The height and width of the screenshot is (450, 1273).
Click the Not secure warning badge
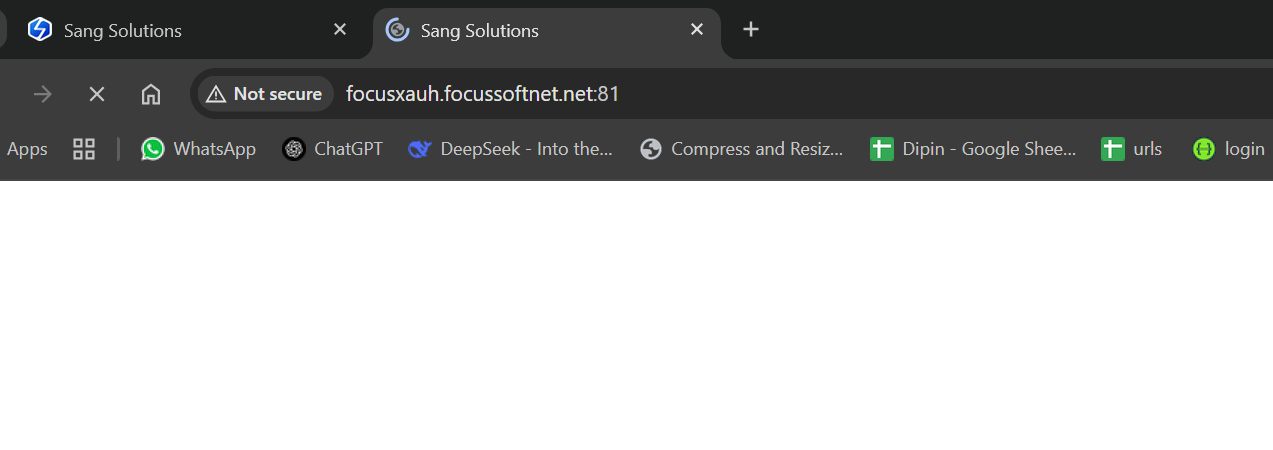click(266, 94)
